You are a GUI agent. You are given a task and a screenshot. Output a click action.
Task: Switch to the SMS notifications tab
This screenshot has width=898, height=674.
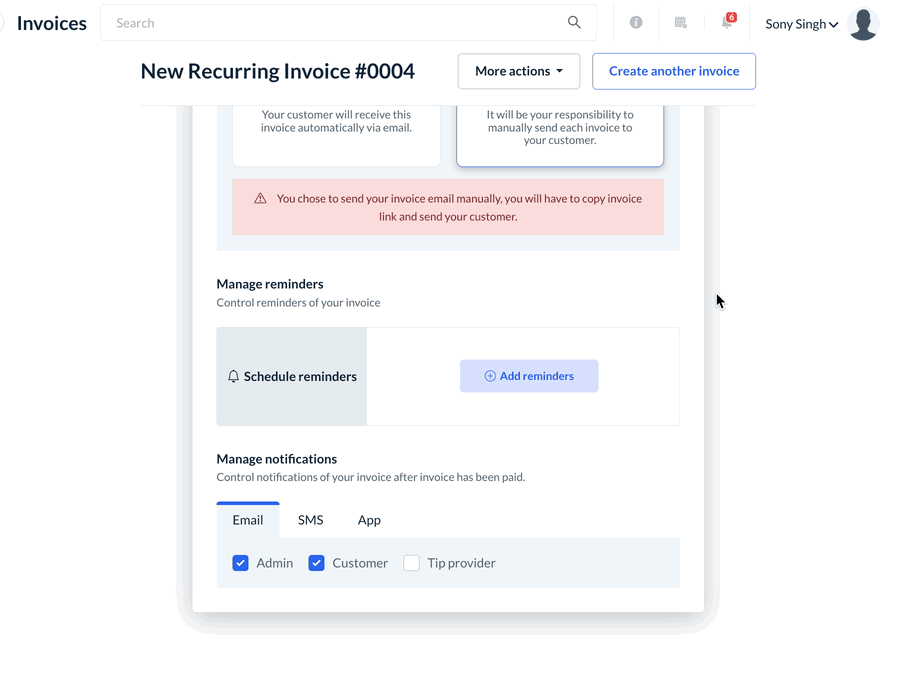pyautogui.click(x=310, y=520)
